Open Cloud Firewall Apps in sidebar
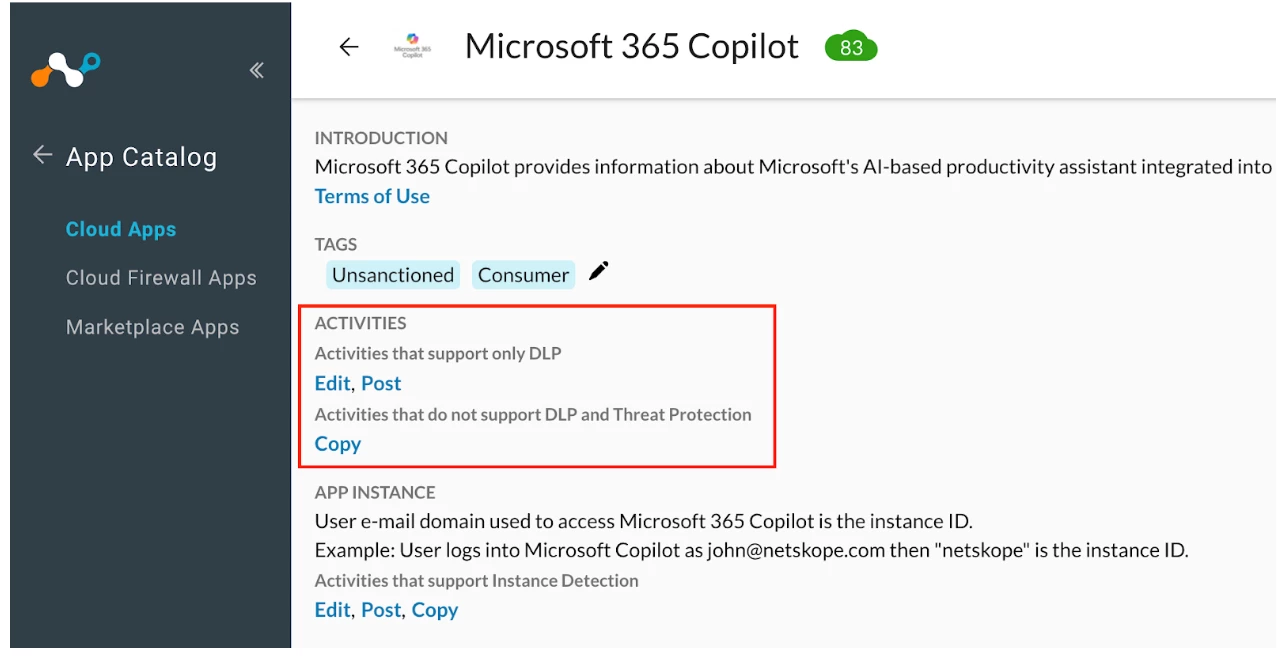Viewport: 1284px width, 656px height. click(161, 278)
